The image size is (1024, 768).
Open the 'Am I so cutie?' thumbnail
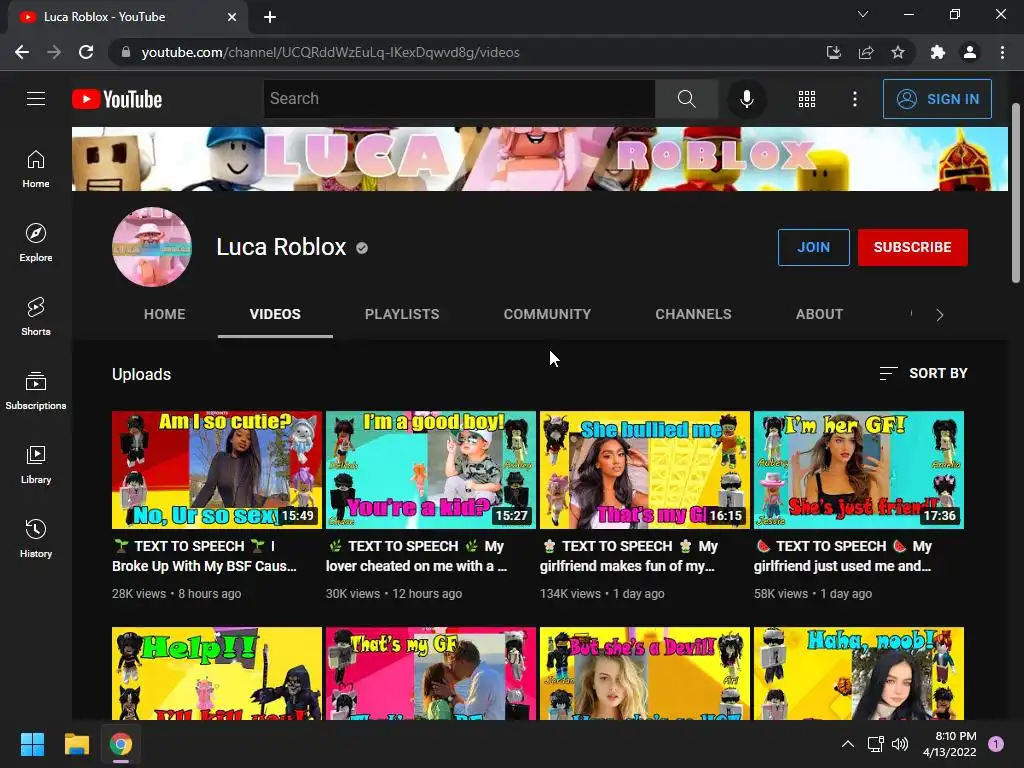tap(217, 470)
